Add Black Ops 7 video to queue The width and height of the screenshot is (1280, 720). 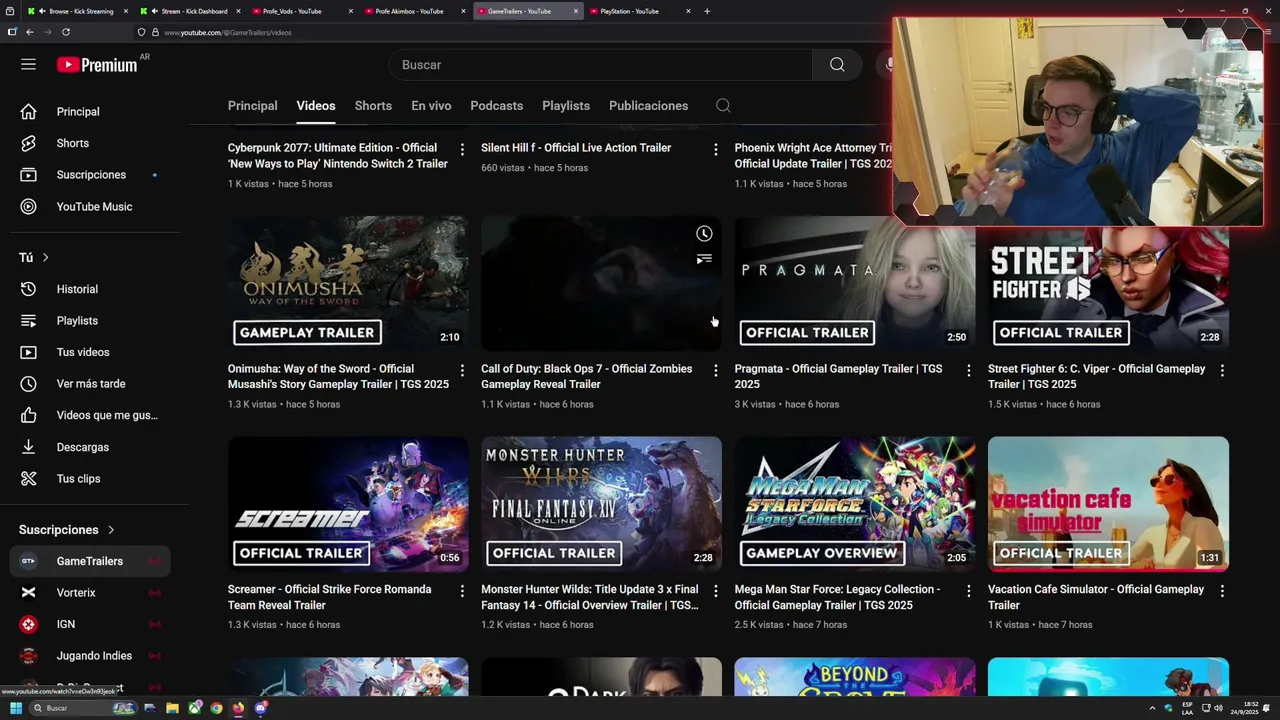704,259
